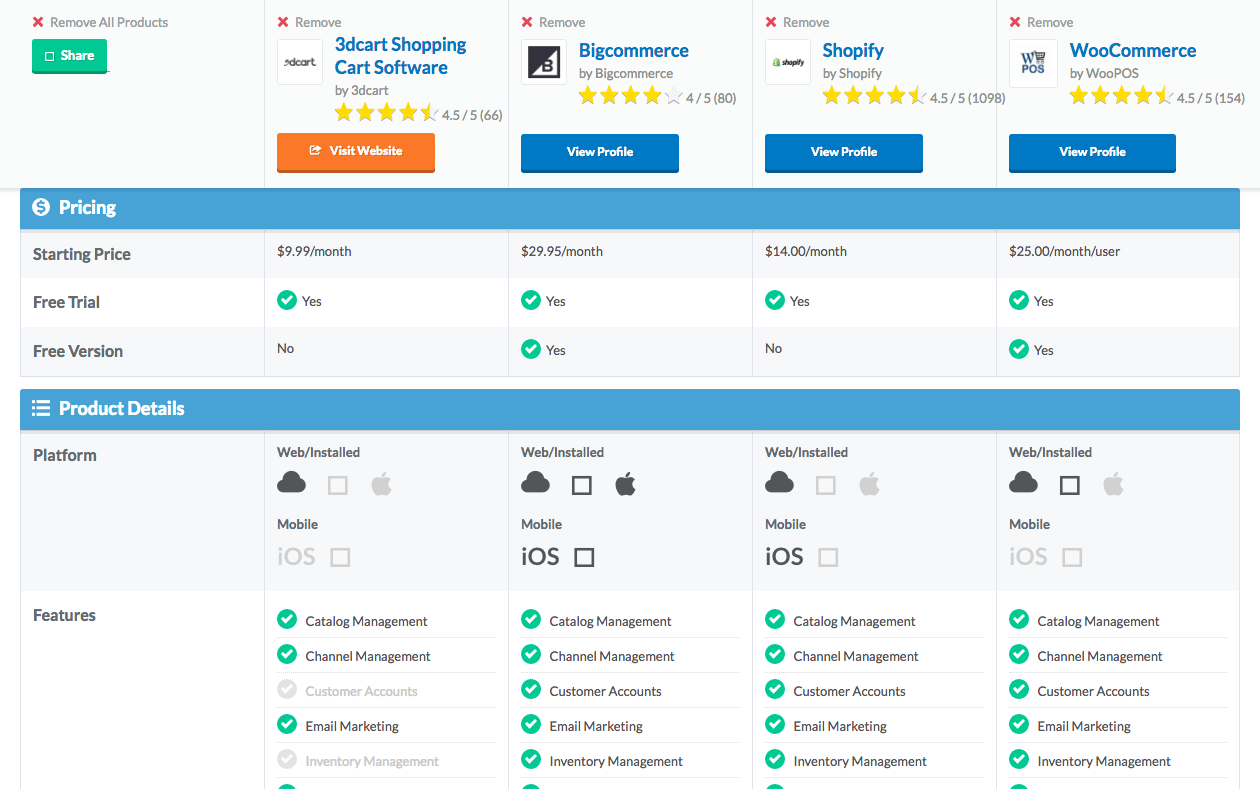Click the iOS icon under 3dcart Mobile
Viewport: 1260px width, 789px height.
click(296, 556)
